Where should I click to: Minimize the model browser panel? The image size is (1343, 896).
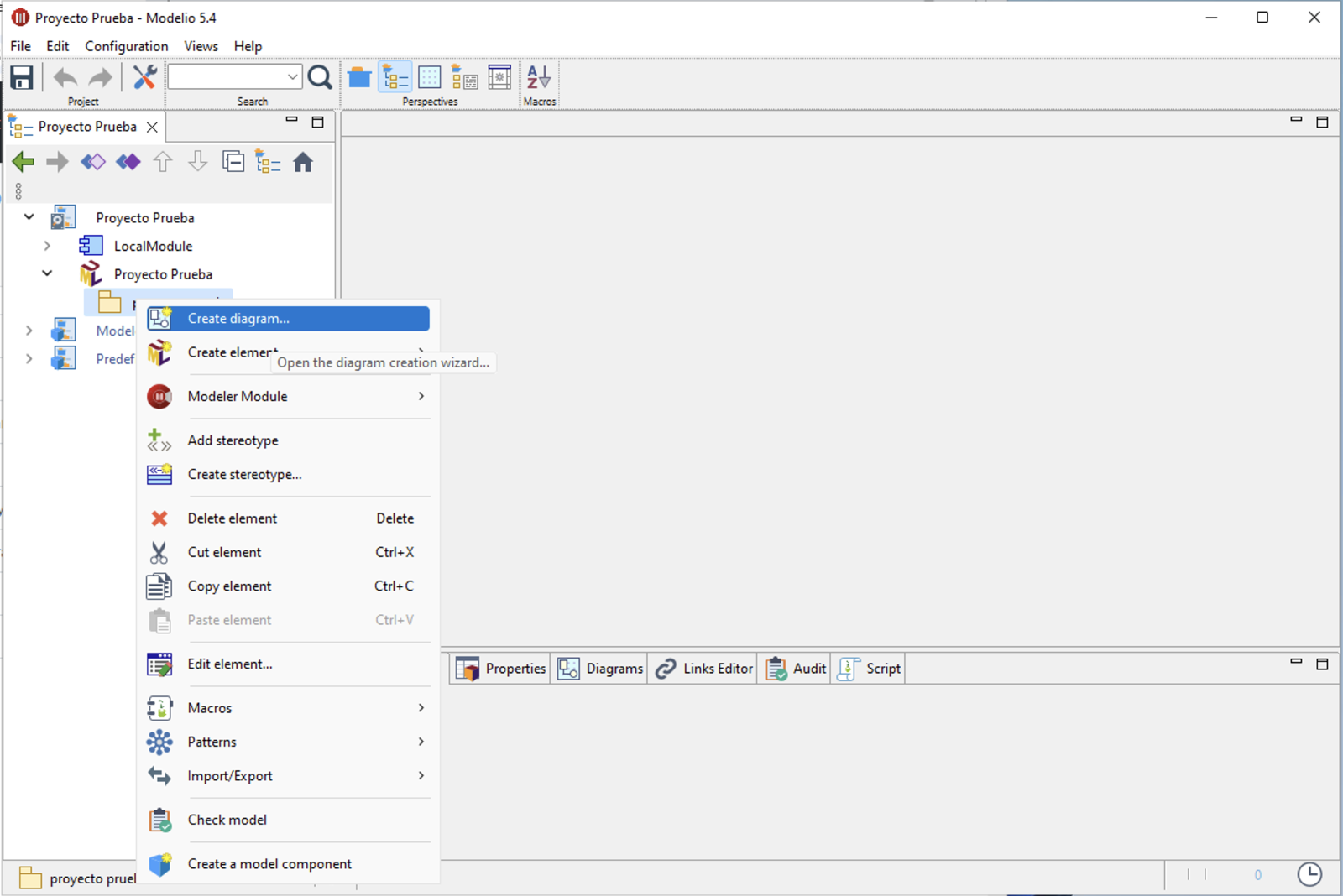point(292,120)
